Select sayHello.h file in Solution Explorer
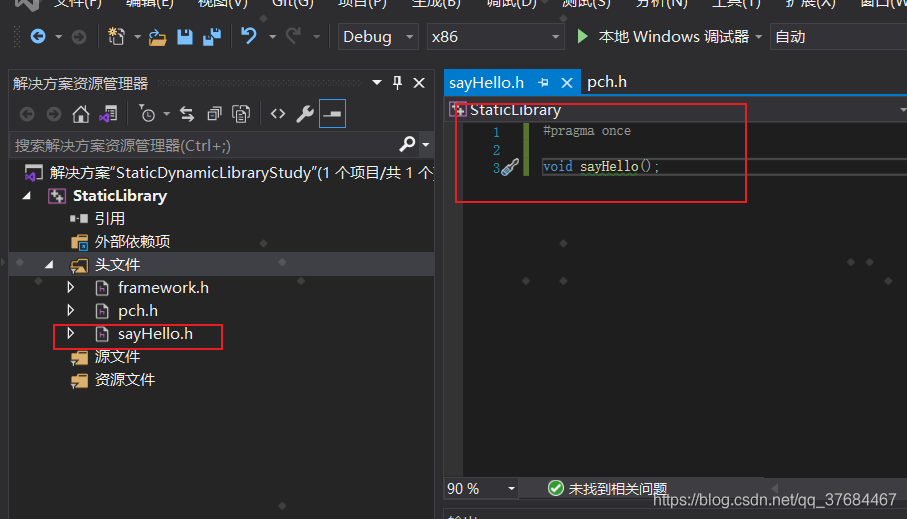 (155, 334)
